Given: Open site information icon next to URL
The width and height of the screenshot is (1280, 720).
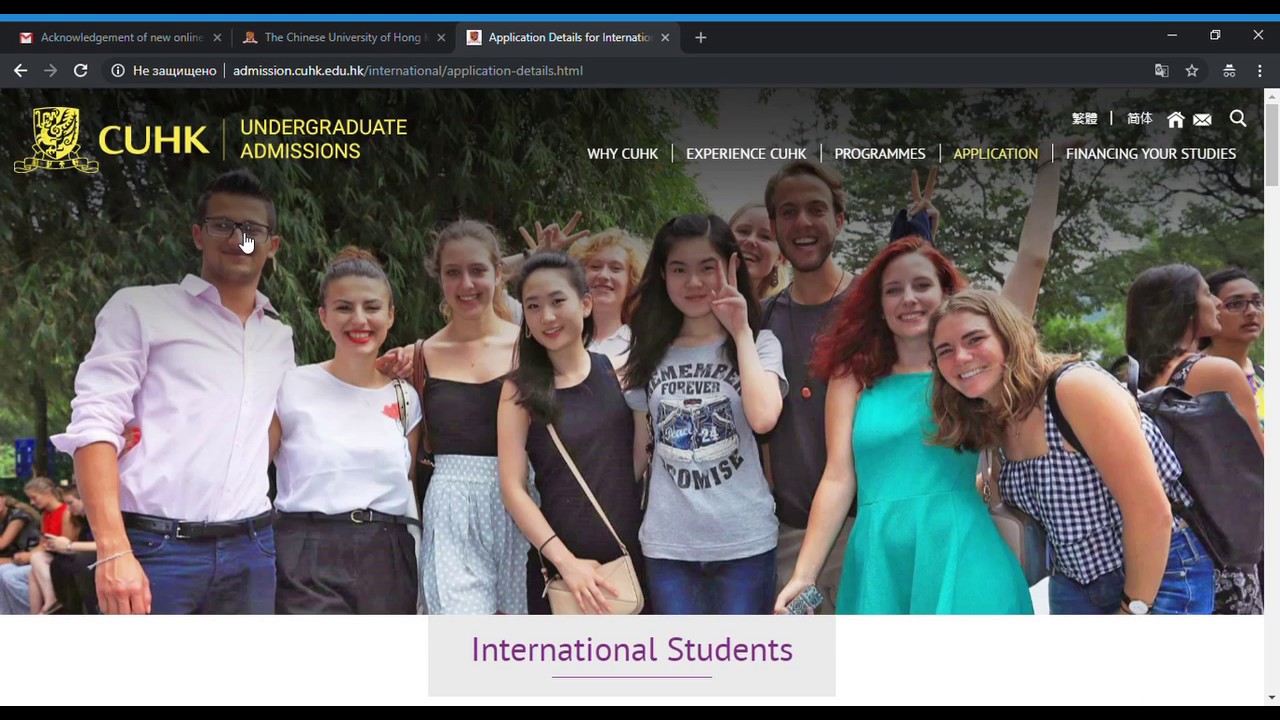Looking at the screenshot, I should 118,70.
